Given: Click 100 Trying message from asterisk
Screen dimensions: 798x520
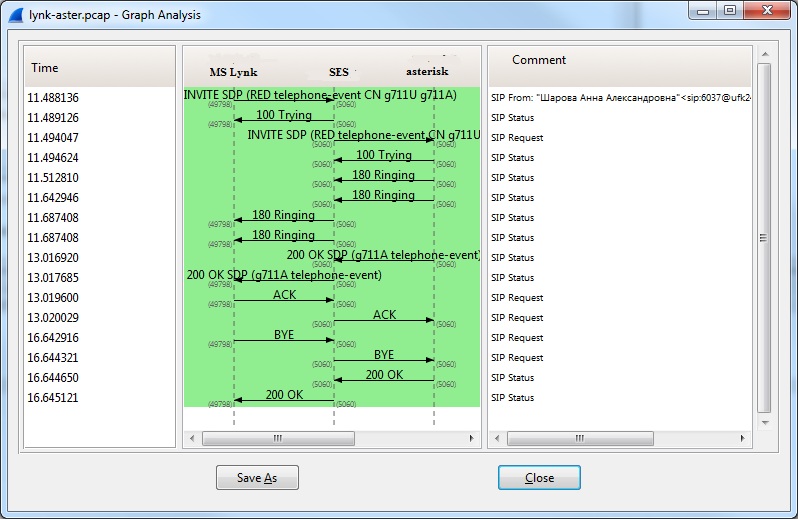Looking at the screenshot, I should coord(384,155).
